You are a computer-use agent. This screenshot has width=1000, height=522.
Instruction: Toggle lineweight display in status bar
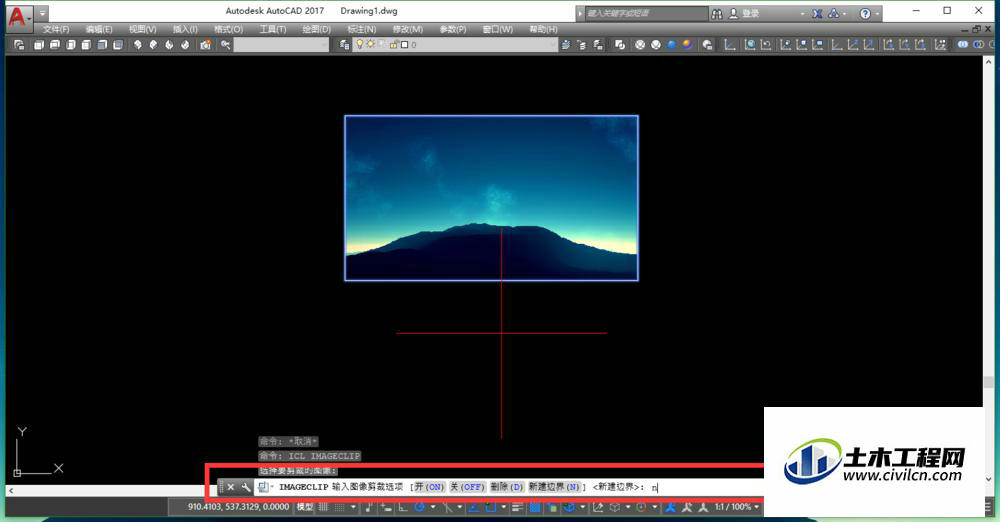point(517,507)
